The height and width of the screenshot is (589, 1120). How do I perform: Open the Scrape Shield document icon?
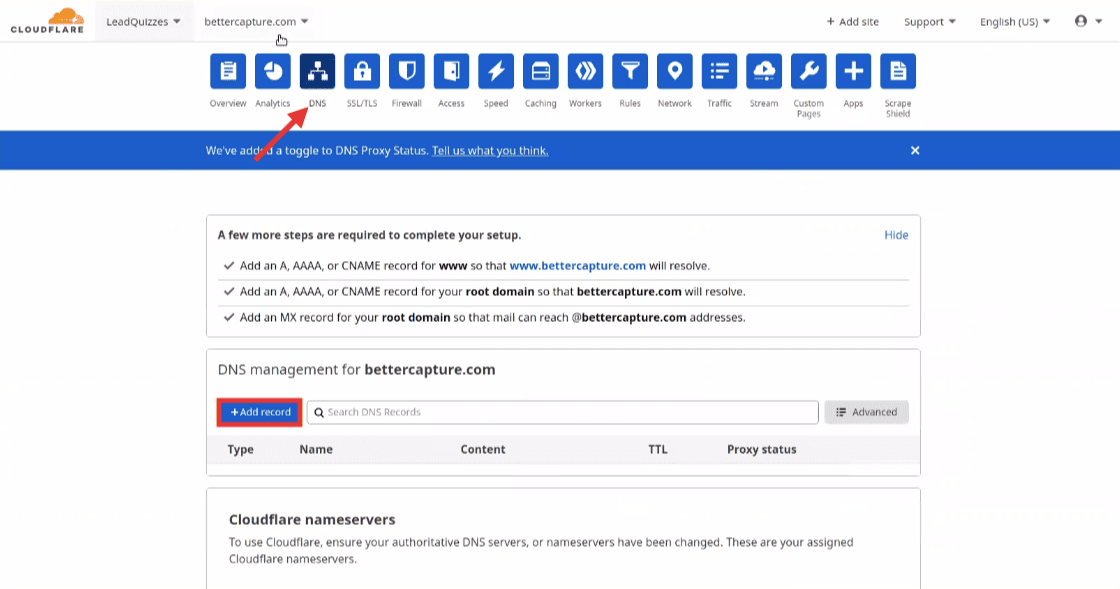point(898,71)
